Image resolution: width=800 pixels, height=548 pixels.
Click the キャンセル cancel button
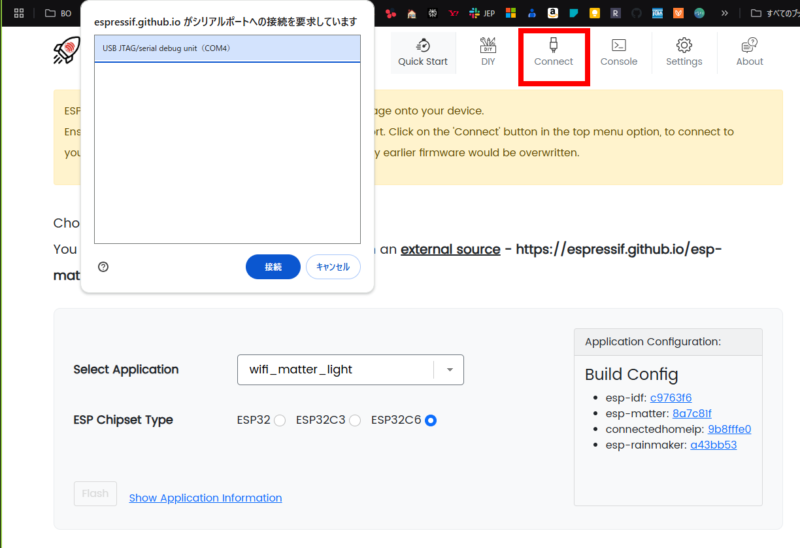coord(333,267)
